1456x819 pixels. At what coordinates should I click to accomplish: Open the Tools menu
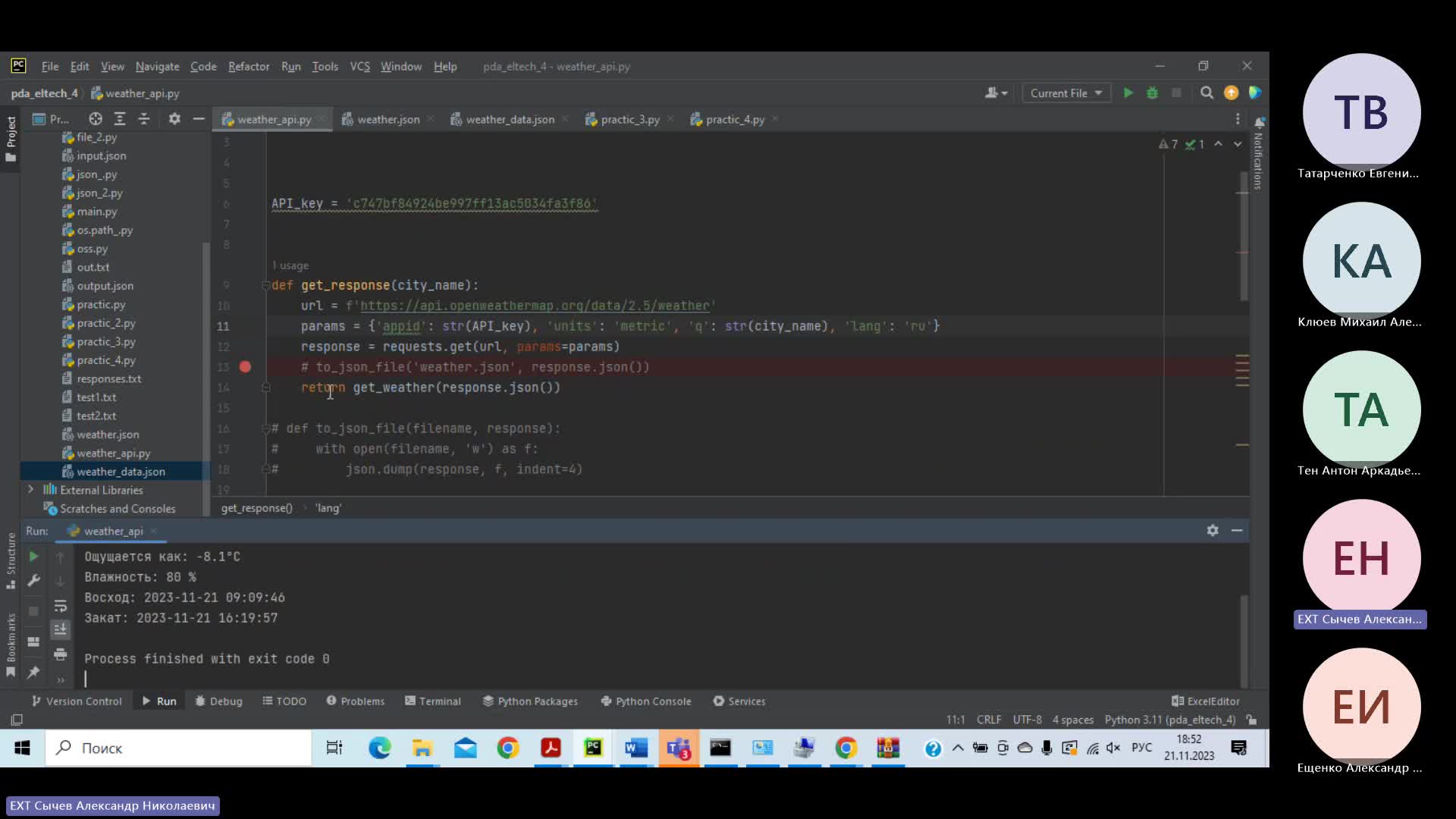pos(325,67)
